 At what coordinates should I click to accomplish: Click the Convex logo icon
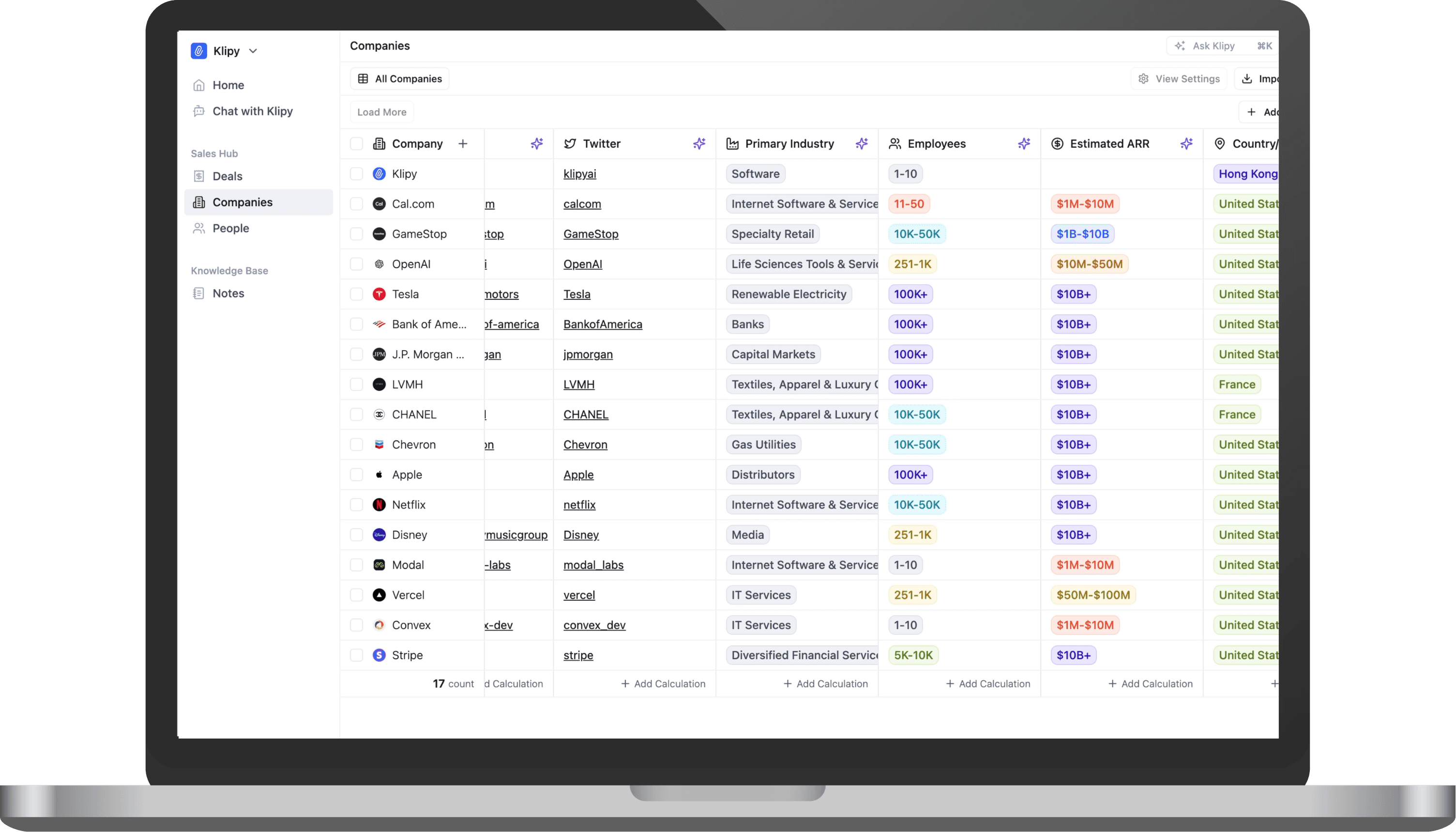[379, 625]
